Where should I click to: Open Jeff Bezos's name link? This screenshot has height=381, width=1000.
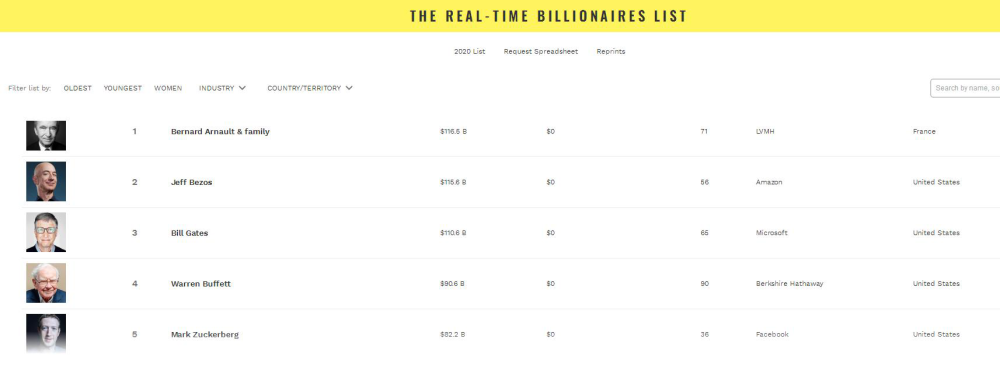pyautogui.click(x=191, y=182)
